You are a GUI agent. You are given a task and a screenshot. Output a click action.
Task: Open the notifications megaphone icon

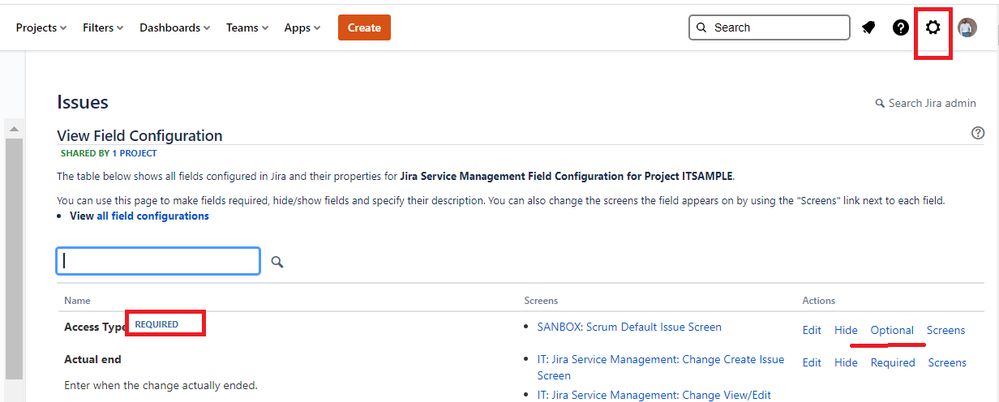(868, 28)
